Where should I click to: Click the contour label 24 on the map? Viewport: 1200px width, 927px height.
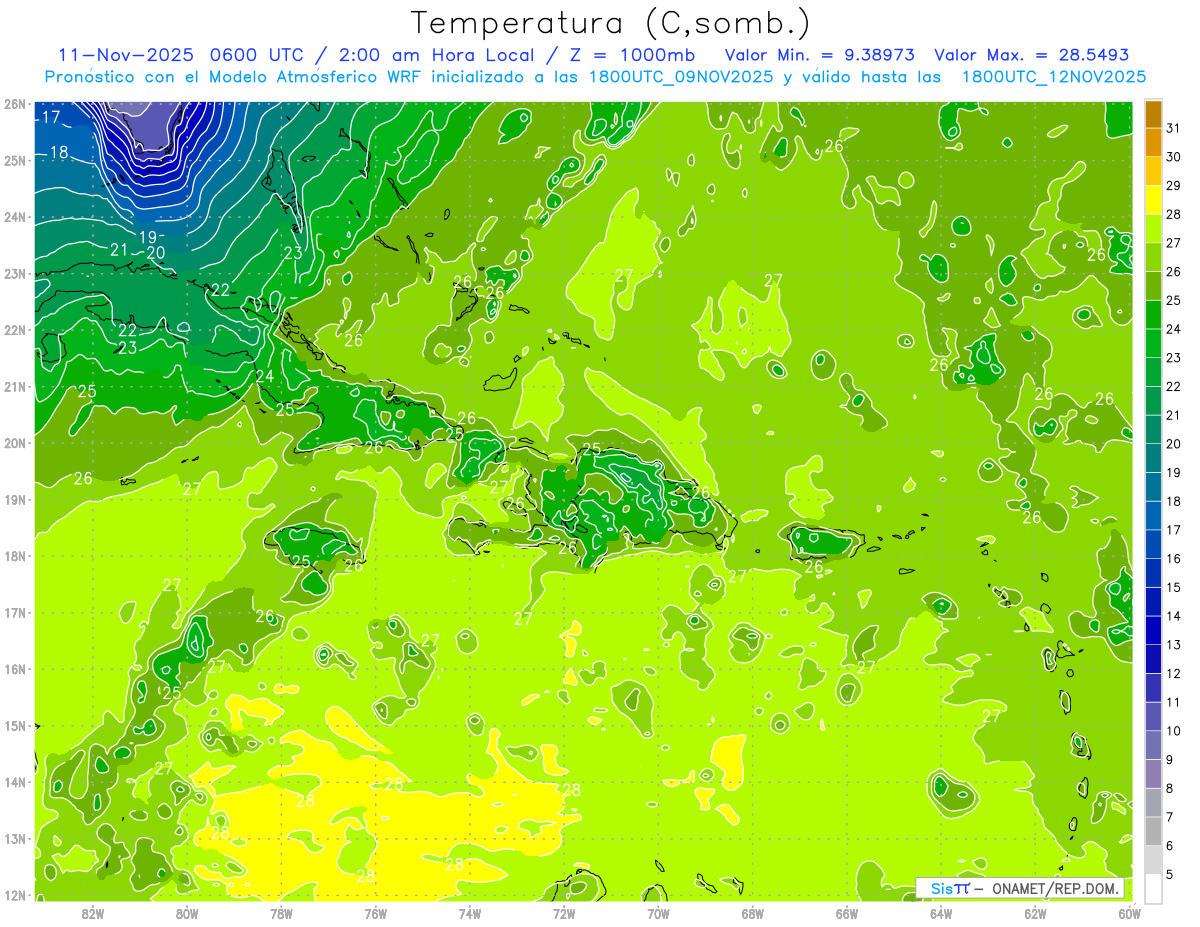[x=264, y=376]
